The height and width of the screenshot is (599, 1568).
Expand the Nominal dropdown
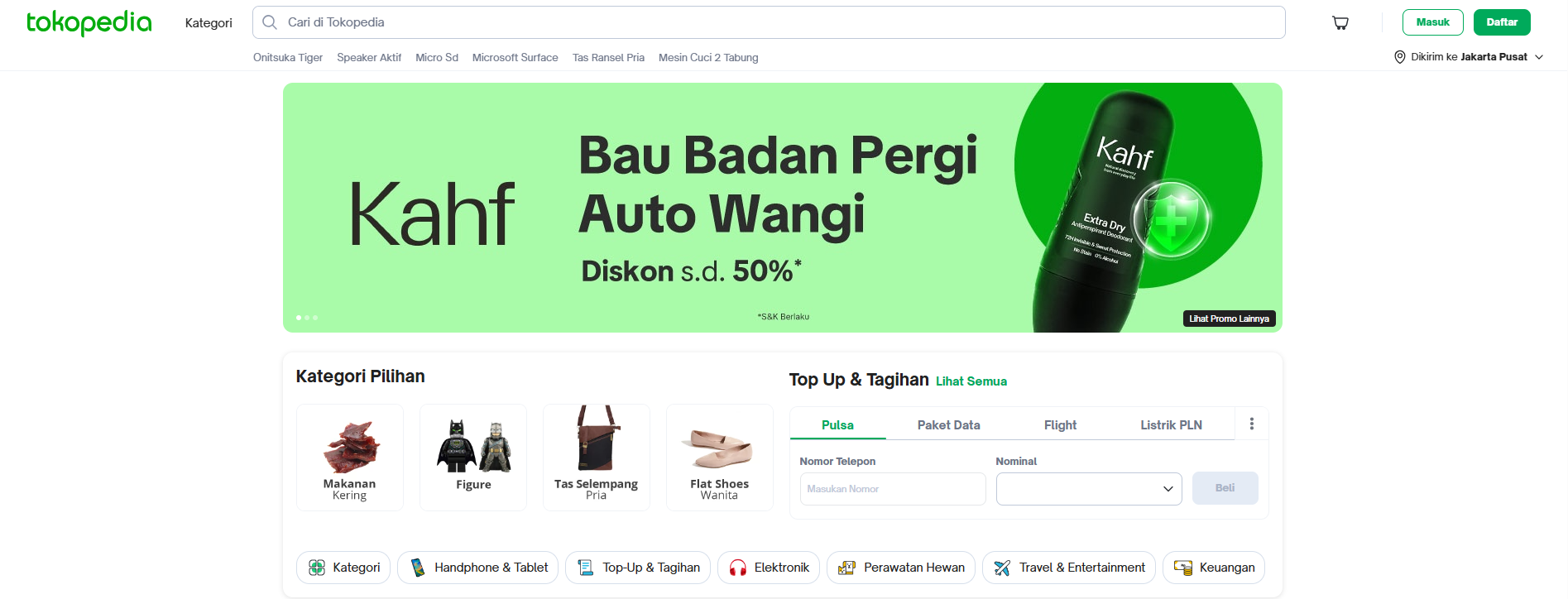[1089, 489]
